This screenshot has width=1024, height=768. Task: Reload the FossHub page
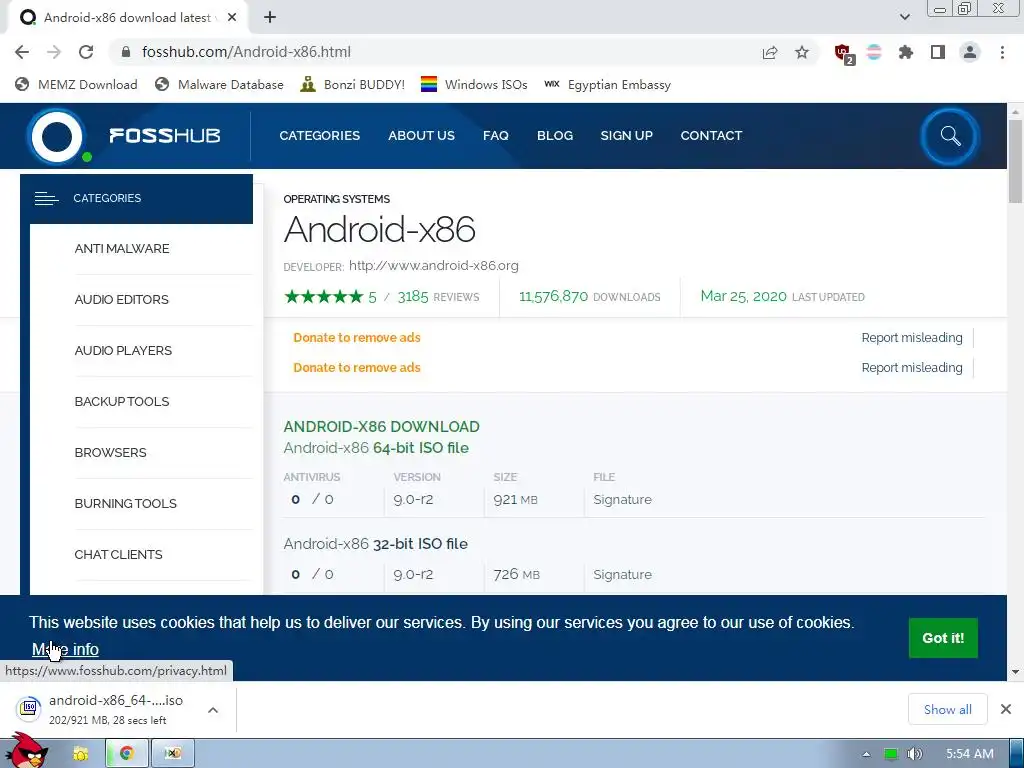86,52
